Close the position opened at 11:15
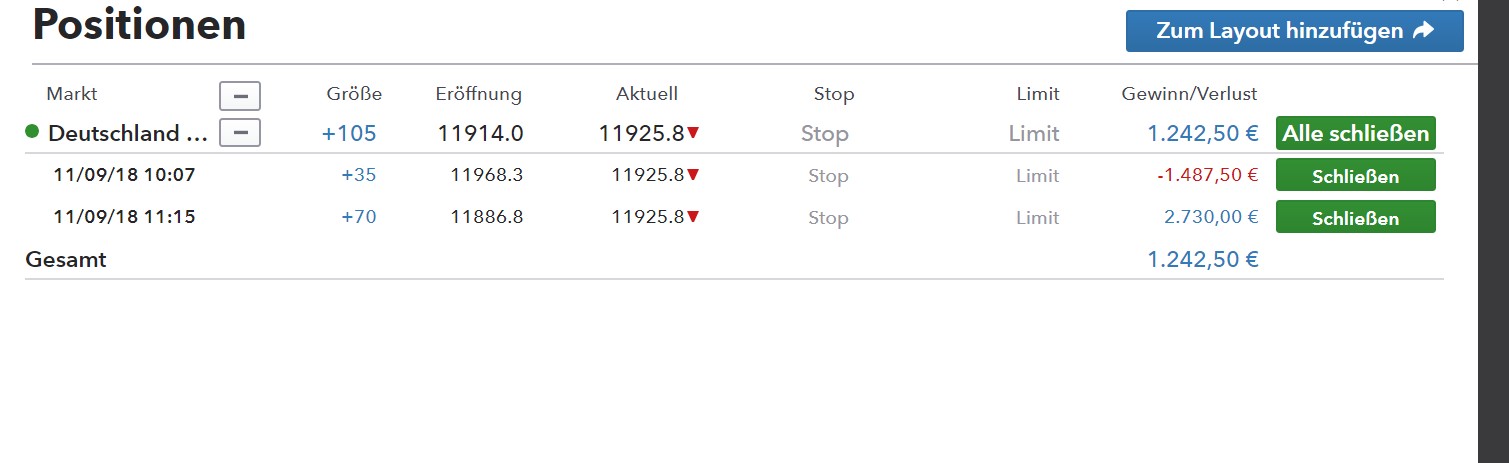Screen dimensions: 1509x463 (1355, 217)
